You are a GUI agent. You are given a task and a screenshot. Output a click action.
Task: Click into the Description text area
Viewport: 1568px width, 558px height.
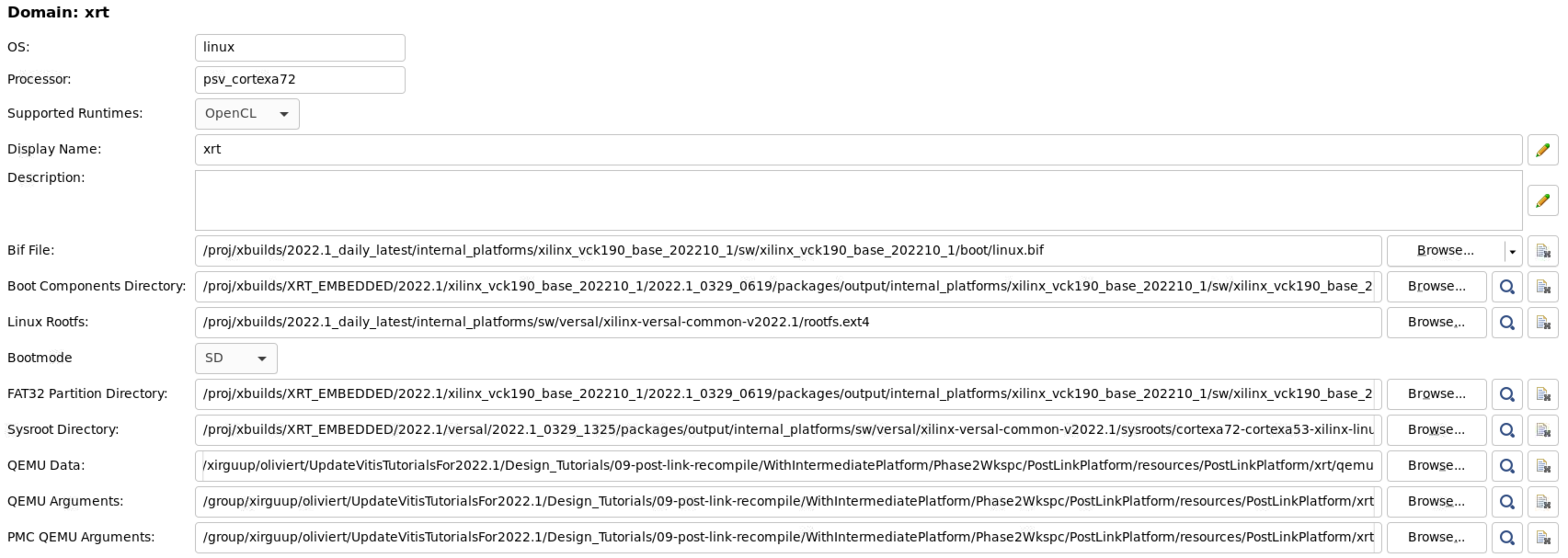[x=857, y=200]
